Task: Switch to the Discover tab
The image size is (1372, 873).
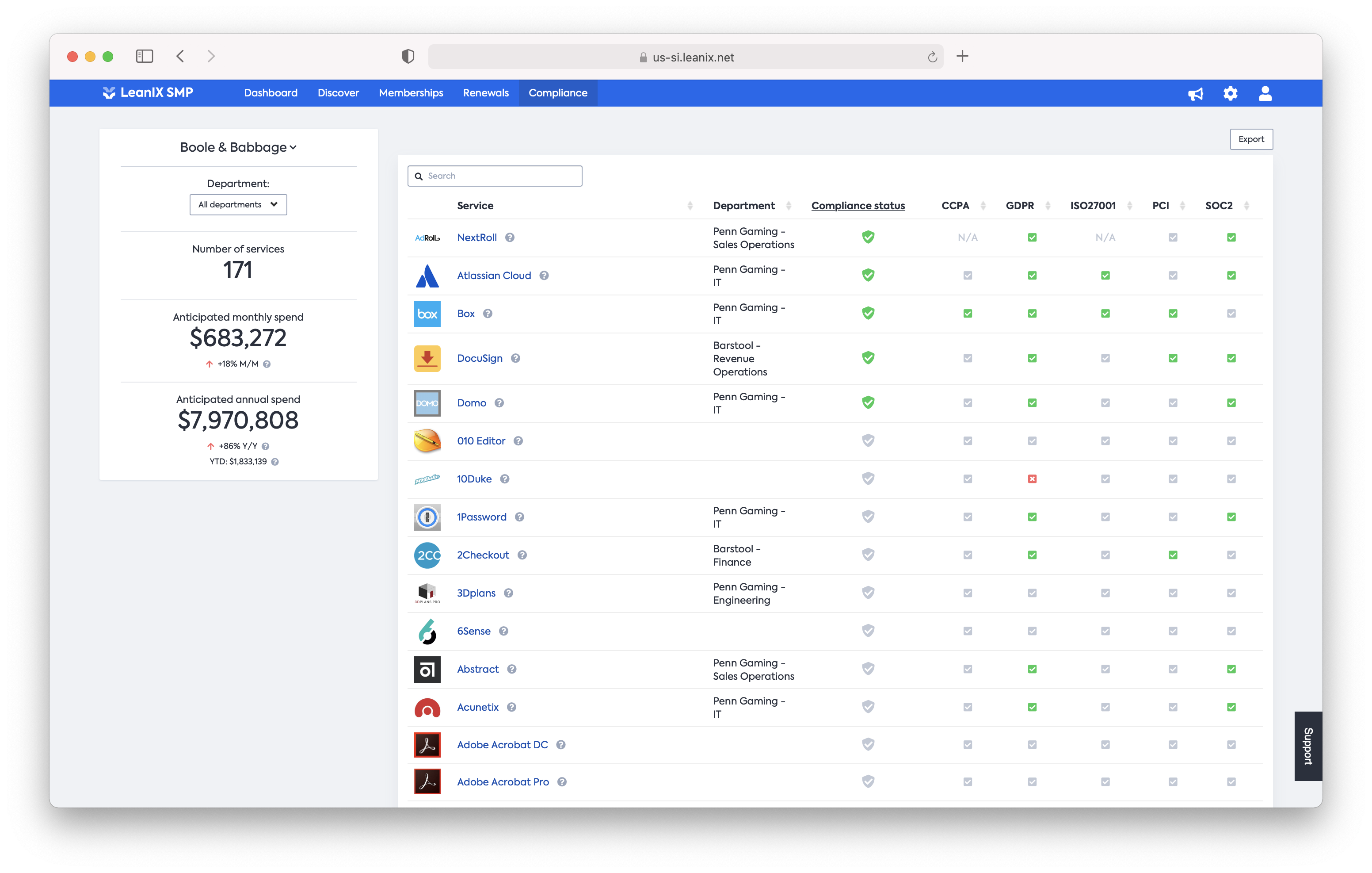Action: 338,93
